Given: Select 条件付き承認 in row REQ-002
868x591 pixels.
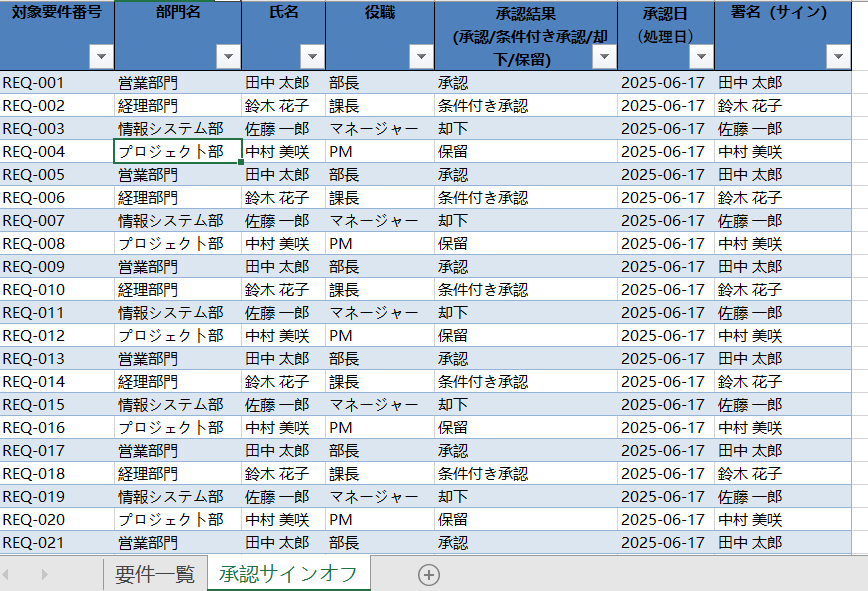Looking at the screenshot, I should click(526, 106).
